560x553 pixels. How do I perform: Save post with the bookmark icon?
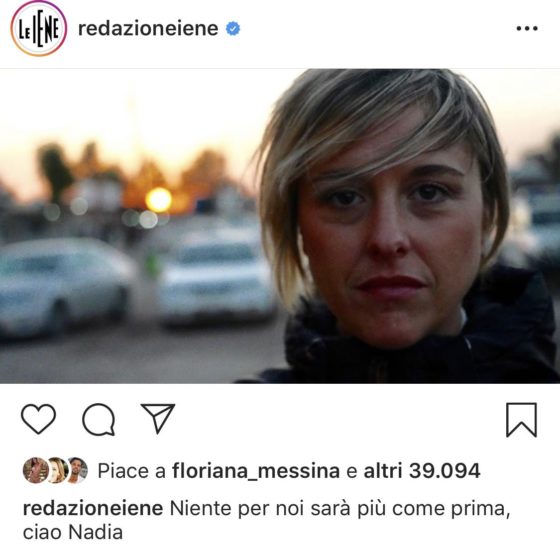(x=521, y=420)
